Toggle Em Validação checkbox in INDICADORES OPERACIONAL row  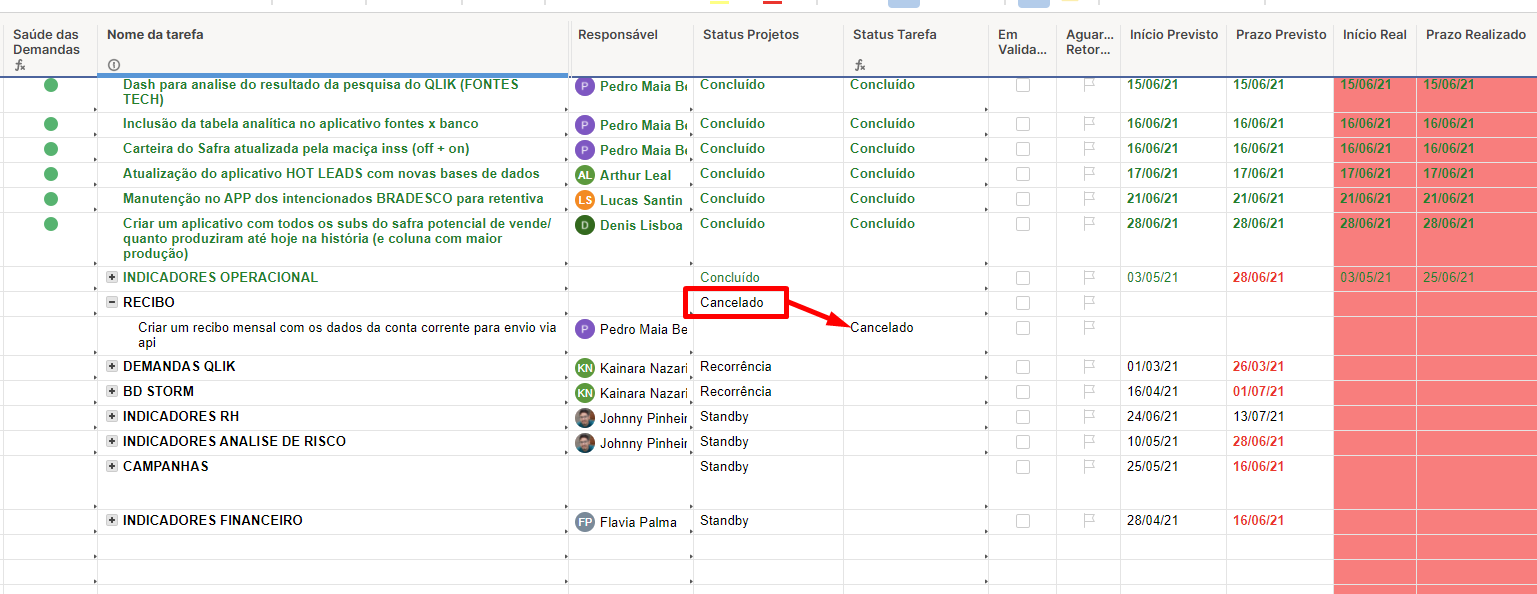(1023, 278)
